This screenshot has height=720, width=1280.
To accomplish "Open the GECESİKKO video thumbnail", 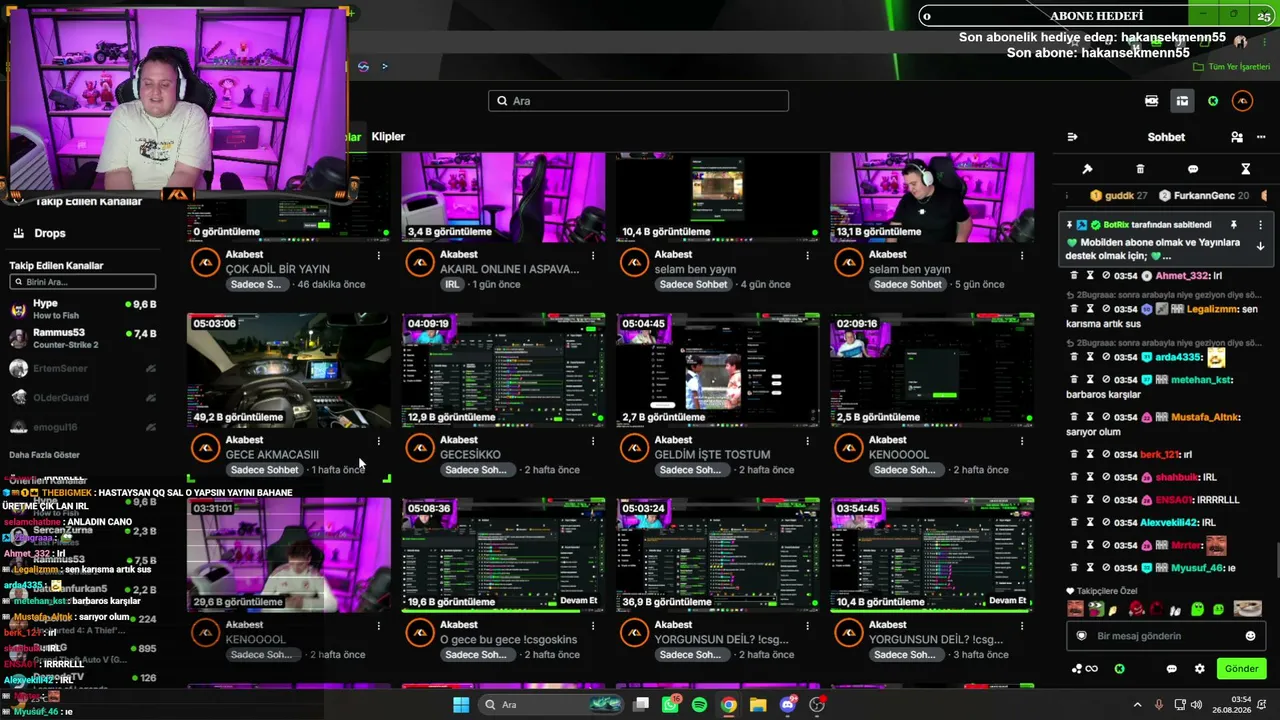I will 503,370.
